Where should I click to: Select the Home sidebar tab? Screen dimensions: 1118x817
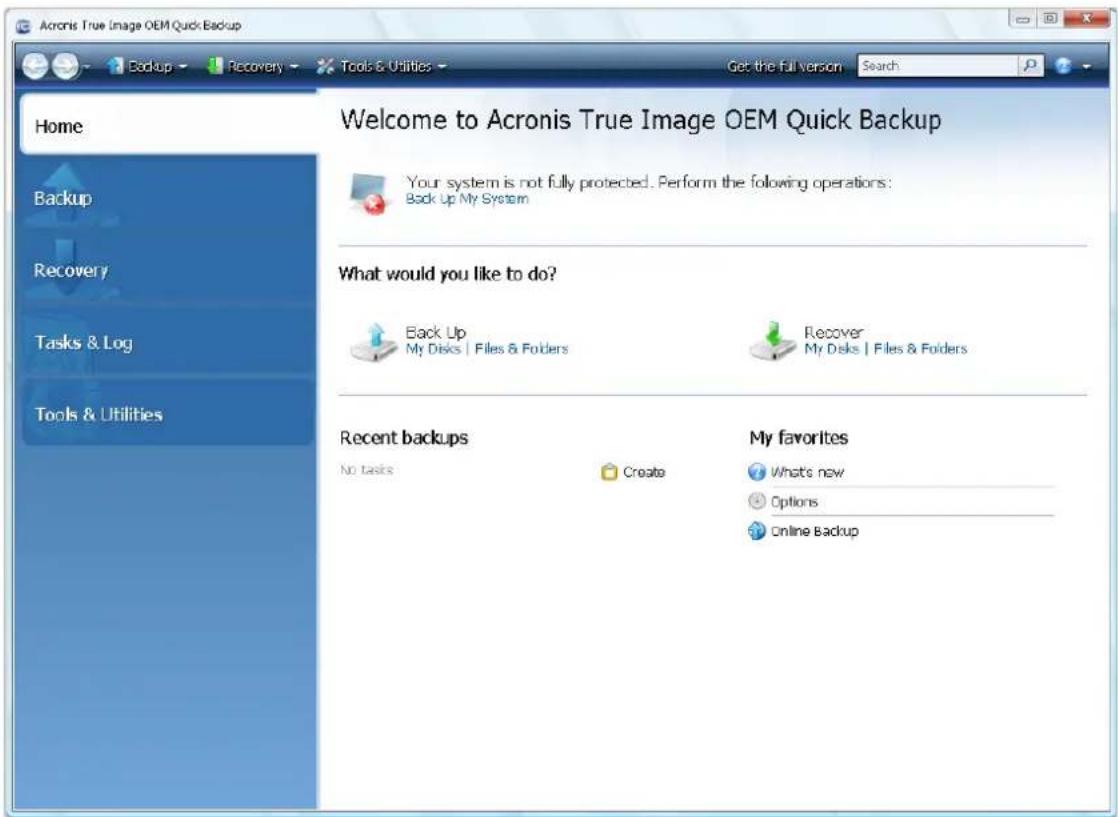[168, 124]
